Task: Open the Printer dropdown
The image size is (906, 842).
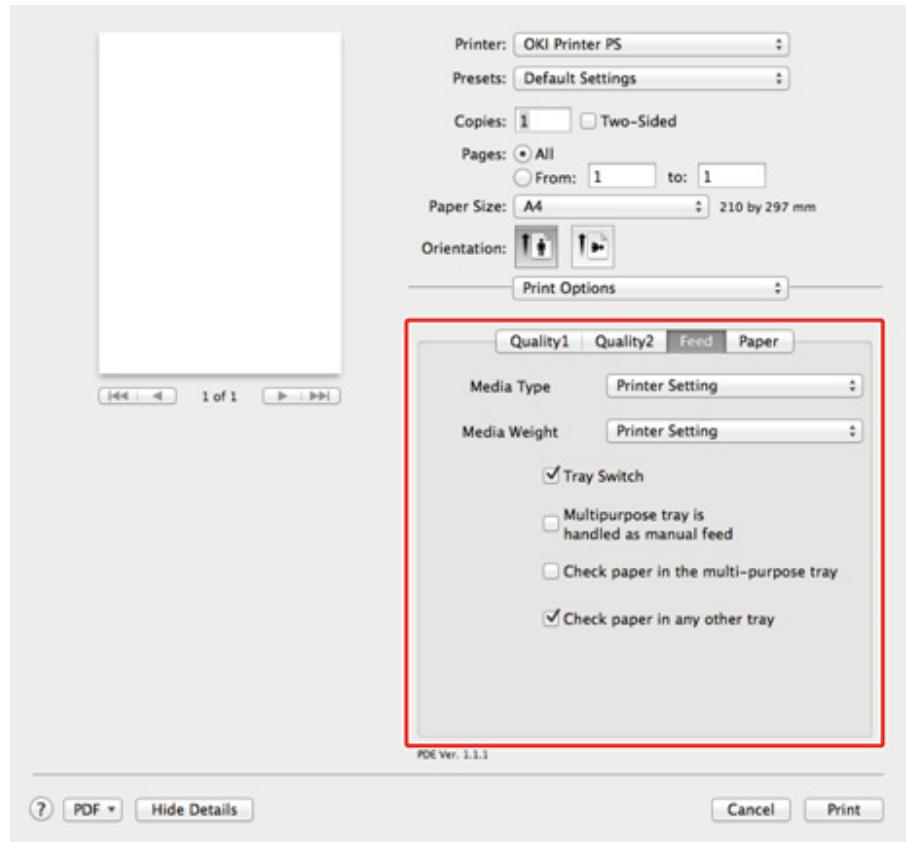Action: click(651, 46)
